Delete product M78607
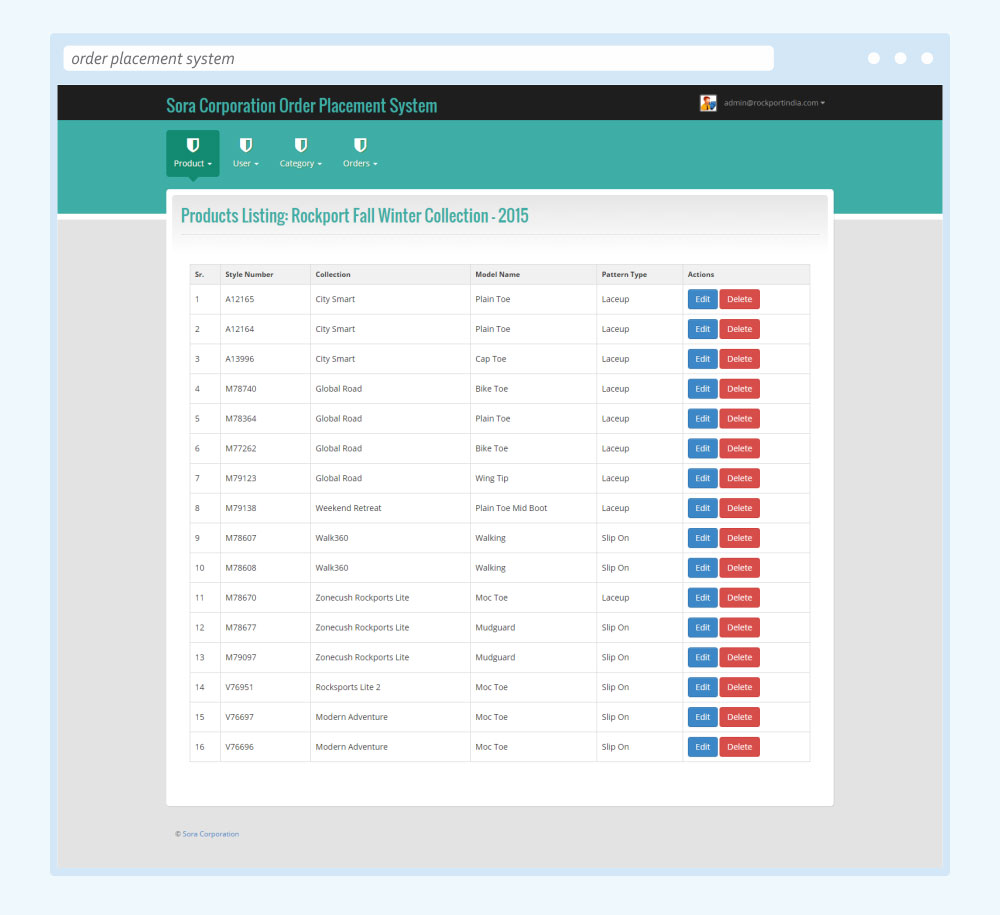Screen dimensions: 1000x915 pyautogui.click(x=739, y=538)
